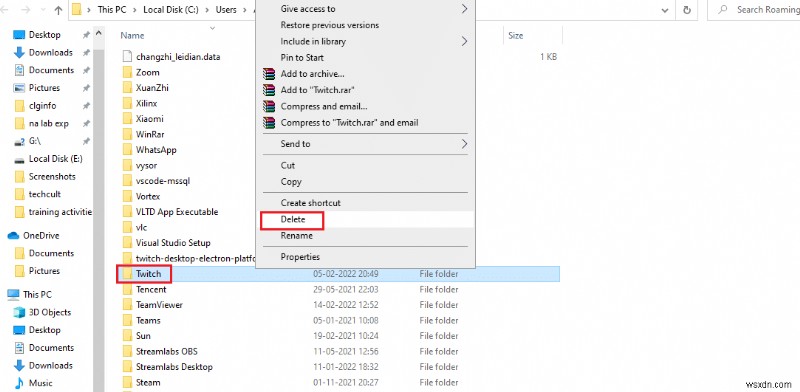Open Documents under OneDrive

(x=51, y=253)
